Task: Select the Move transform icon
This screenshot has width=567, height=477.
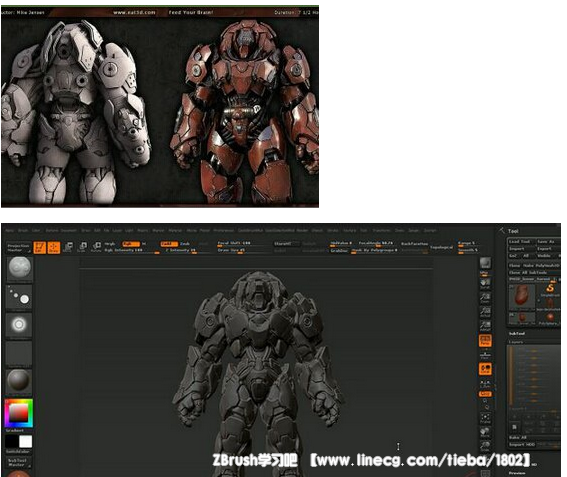Action: pyautogui.click(x=68, y=247)
